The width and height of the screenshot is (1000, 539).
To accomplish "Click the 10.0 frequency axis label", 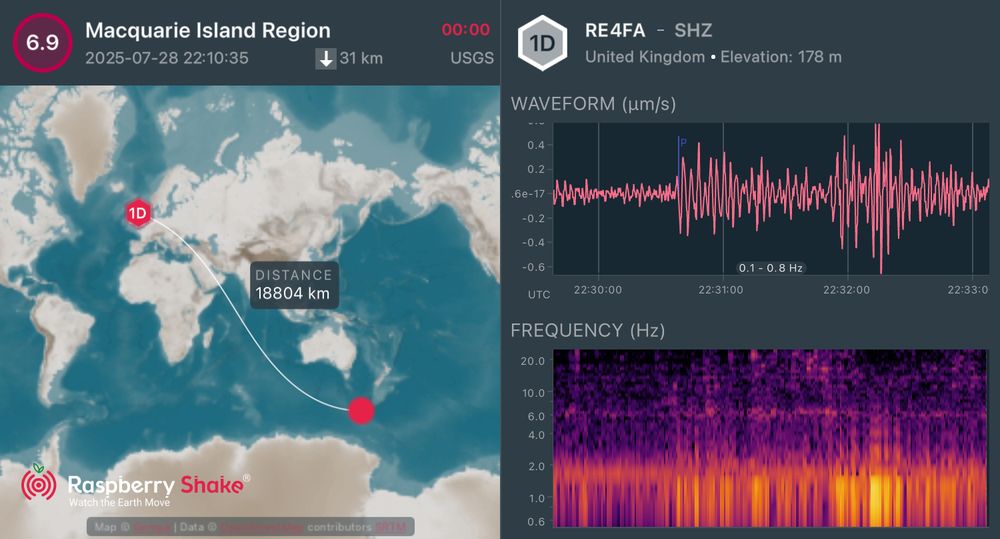I will [533, 393].
